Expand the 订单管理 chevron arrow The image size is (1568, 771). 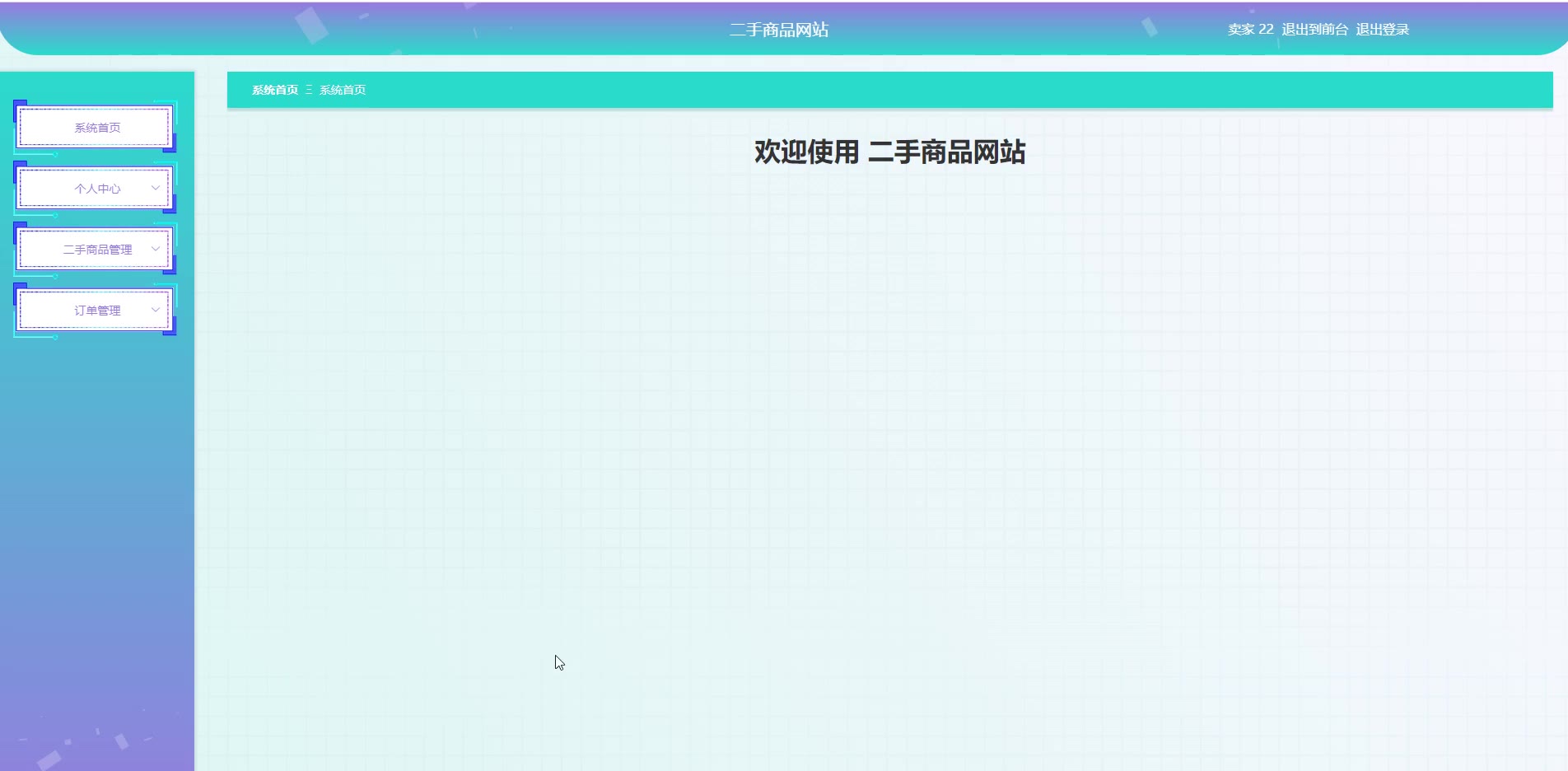coord(156,311)
